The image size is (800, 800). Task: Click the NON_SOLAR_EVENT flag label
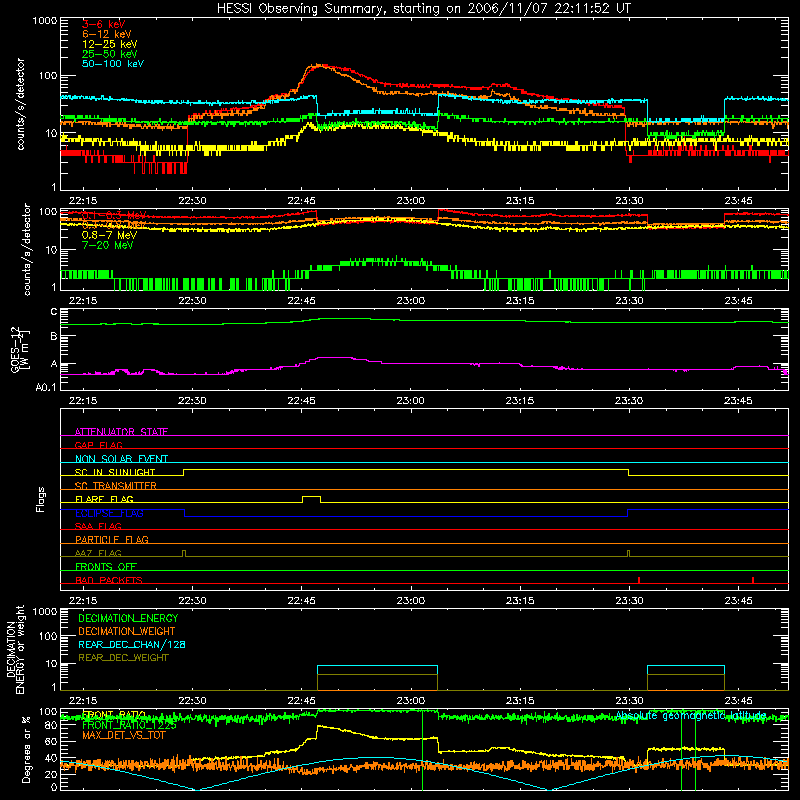click(121, 459)
